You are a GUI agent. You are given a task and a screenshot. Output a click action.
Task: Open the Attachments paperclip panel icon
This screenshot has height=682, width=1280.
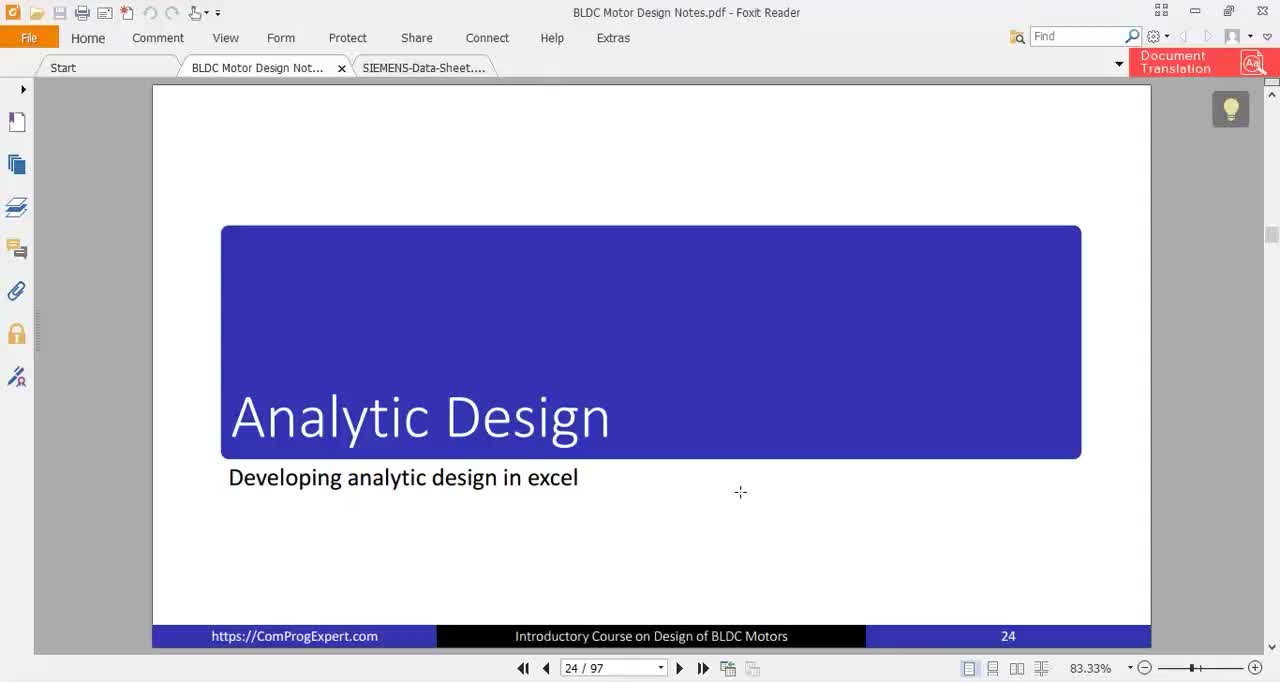(17, 291)
